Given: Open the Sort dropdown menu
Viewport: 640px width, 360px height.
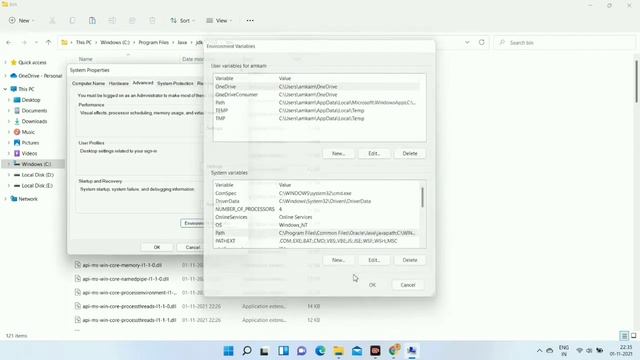Looking at the screenshot, I should [x=183, y=20].
